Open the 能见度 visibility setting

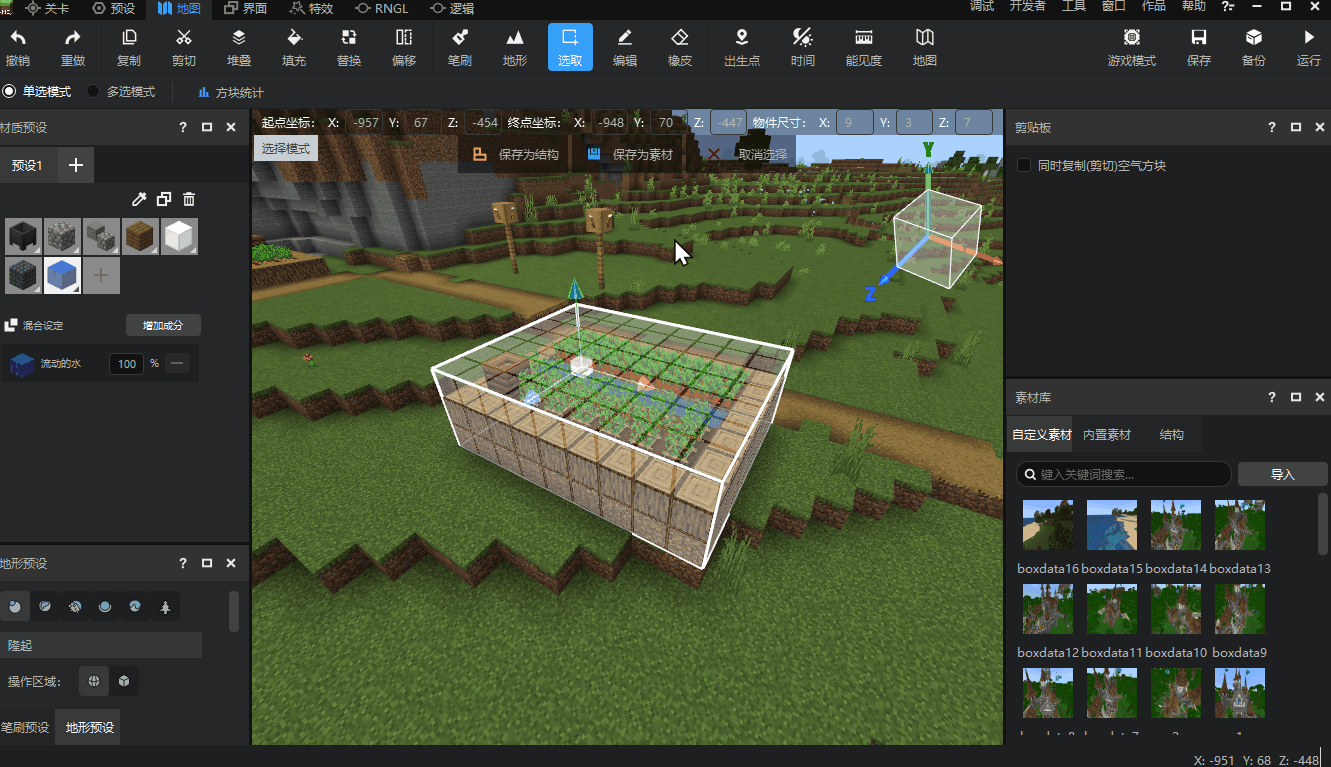point(864,47)
